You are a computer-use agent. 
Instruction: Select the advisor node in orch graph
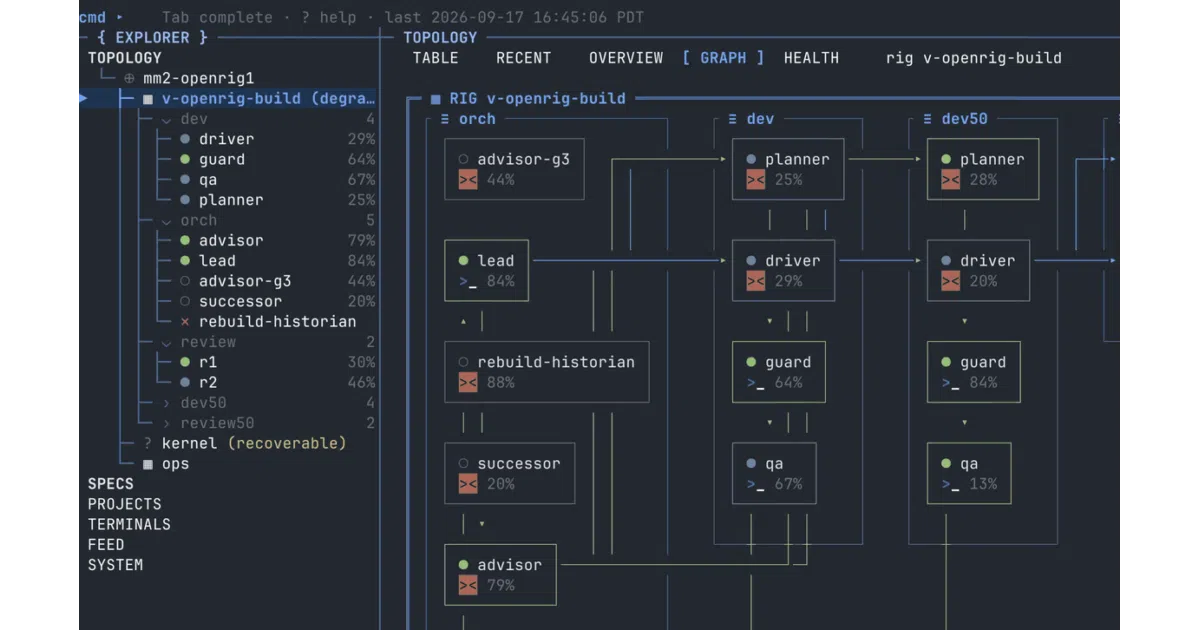tap(500, 575)
